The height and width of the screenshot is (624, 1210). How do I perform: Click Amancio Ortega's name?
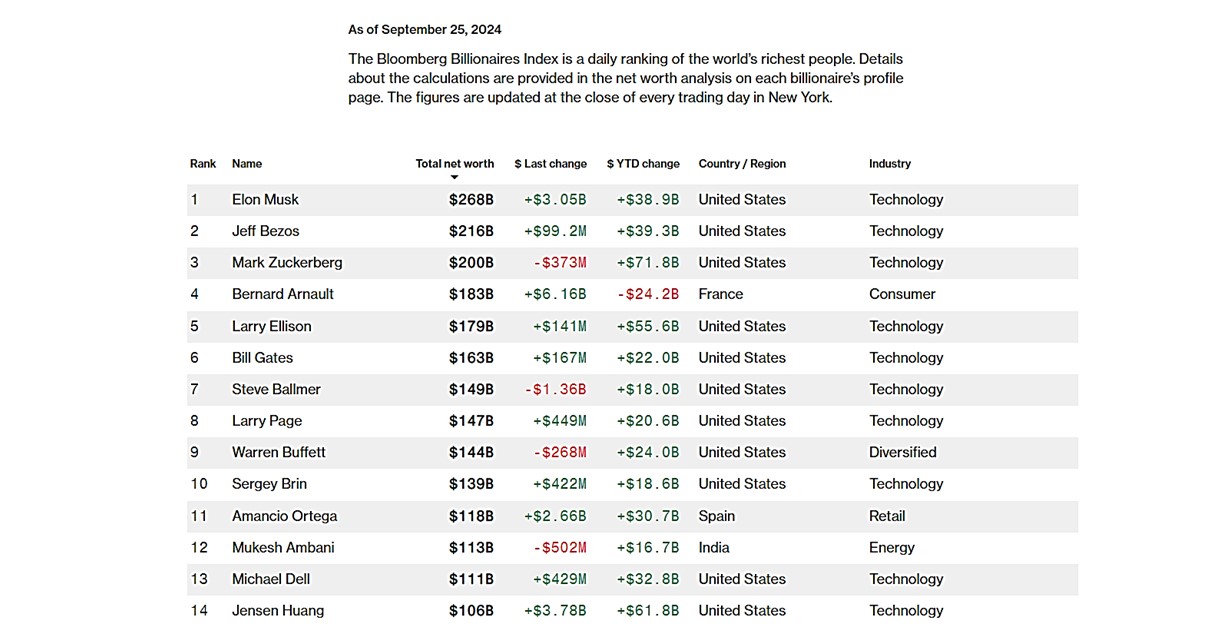coord(284,516)
